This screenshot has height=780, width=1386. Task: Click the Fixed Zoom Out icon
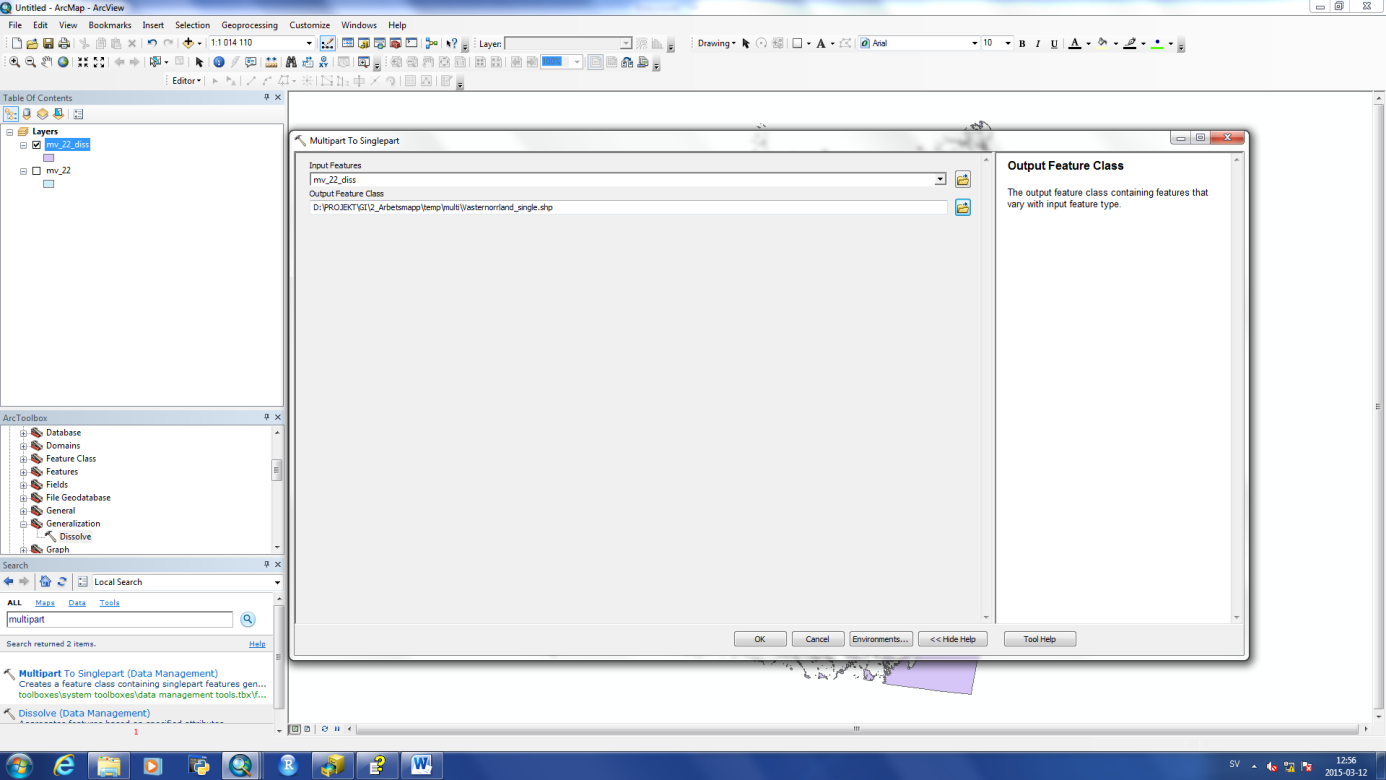tap(99, 62)
